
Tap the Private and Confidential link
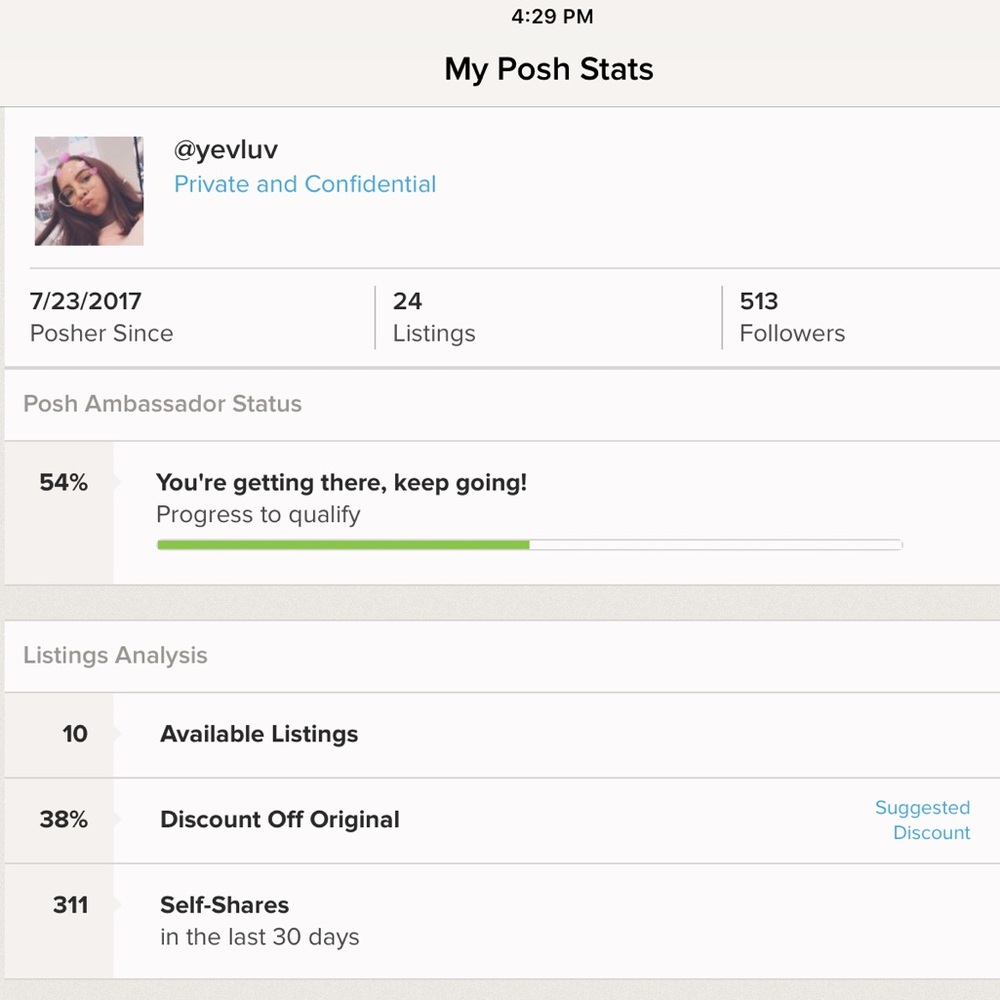tap(305, 184)
